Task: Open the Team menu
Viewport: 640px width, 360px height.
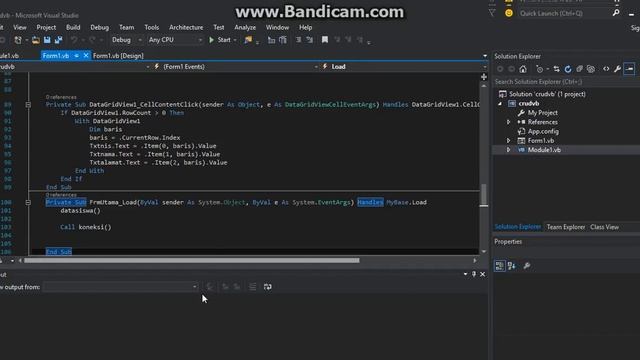Action: click(127, 27)
